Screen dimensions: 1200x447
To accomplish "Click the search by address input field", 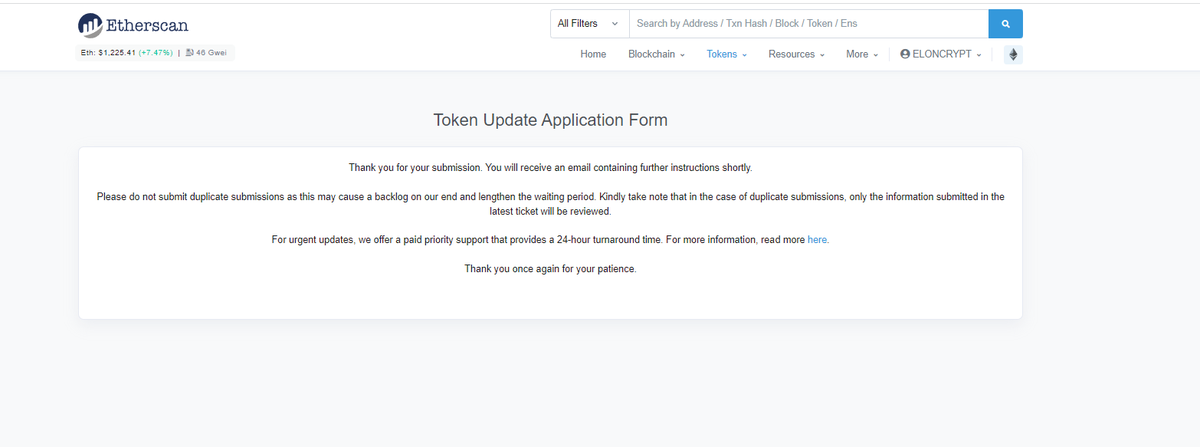I will 808,23.
